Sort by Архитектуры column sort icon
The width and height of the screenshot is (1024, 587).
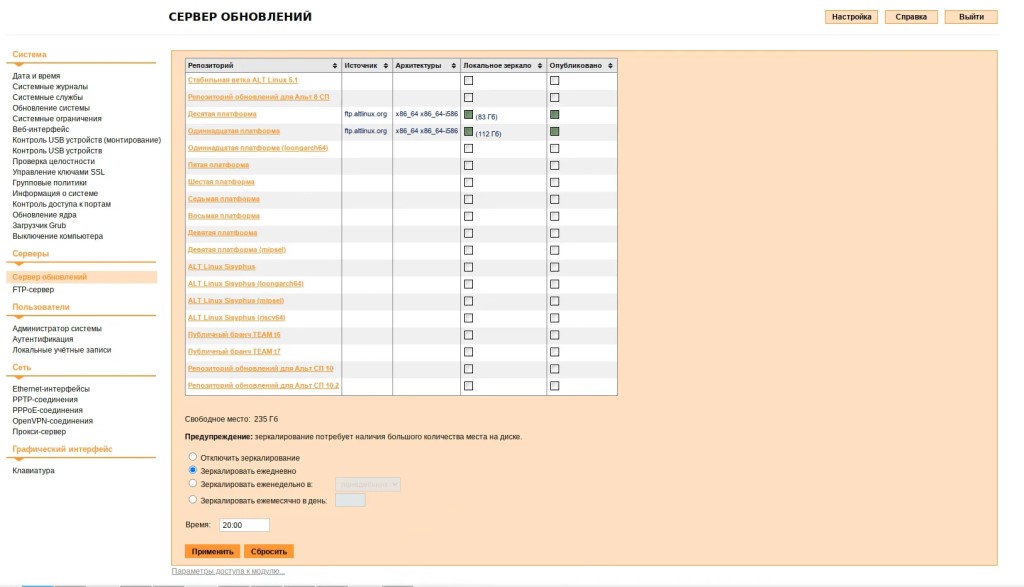pyautogui.click(x=453, y=65)
